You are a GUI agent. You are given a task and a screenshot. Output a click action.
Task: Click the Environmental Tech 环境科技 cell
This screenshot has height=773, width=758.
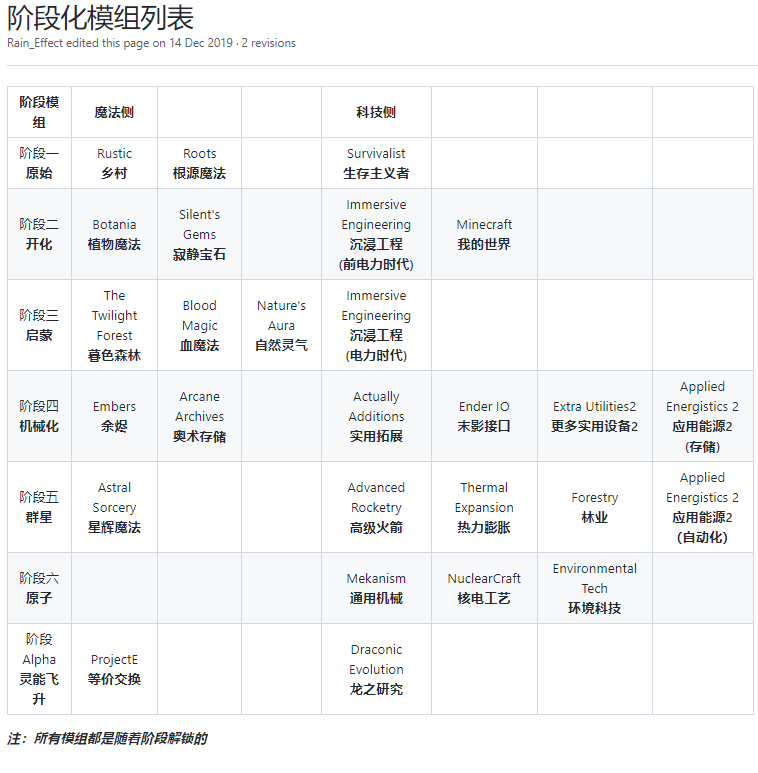tap(594, 588)
